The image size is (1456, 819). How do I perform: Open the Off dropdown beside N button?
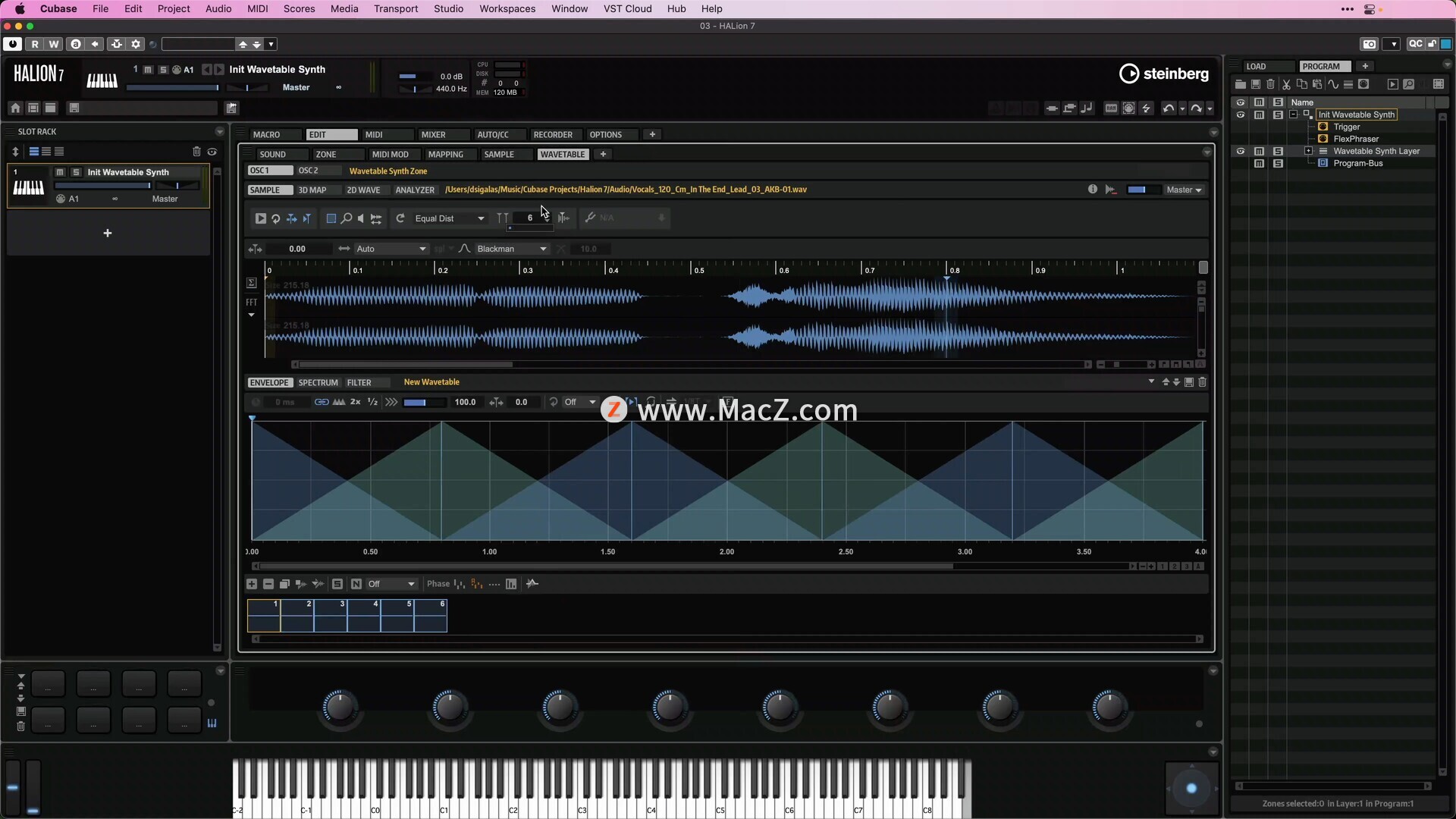coord(391,584)
